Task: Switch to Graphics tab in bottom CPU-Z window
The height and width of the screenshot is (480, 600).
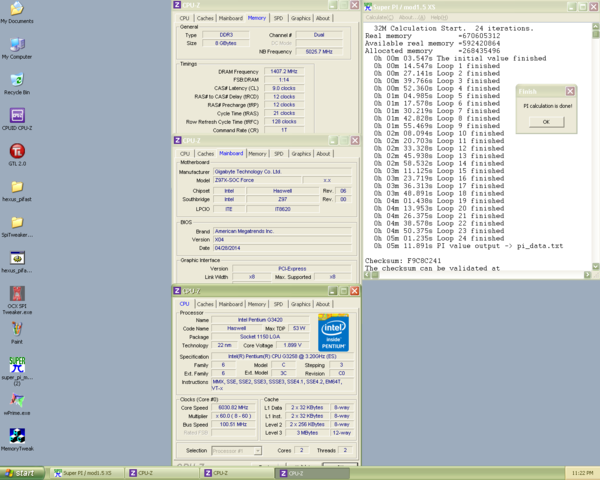Action: click(x=301, y=304)
